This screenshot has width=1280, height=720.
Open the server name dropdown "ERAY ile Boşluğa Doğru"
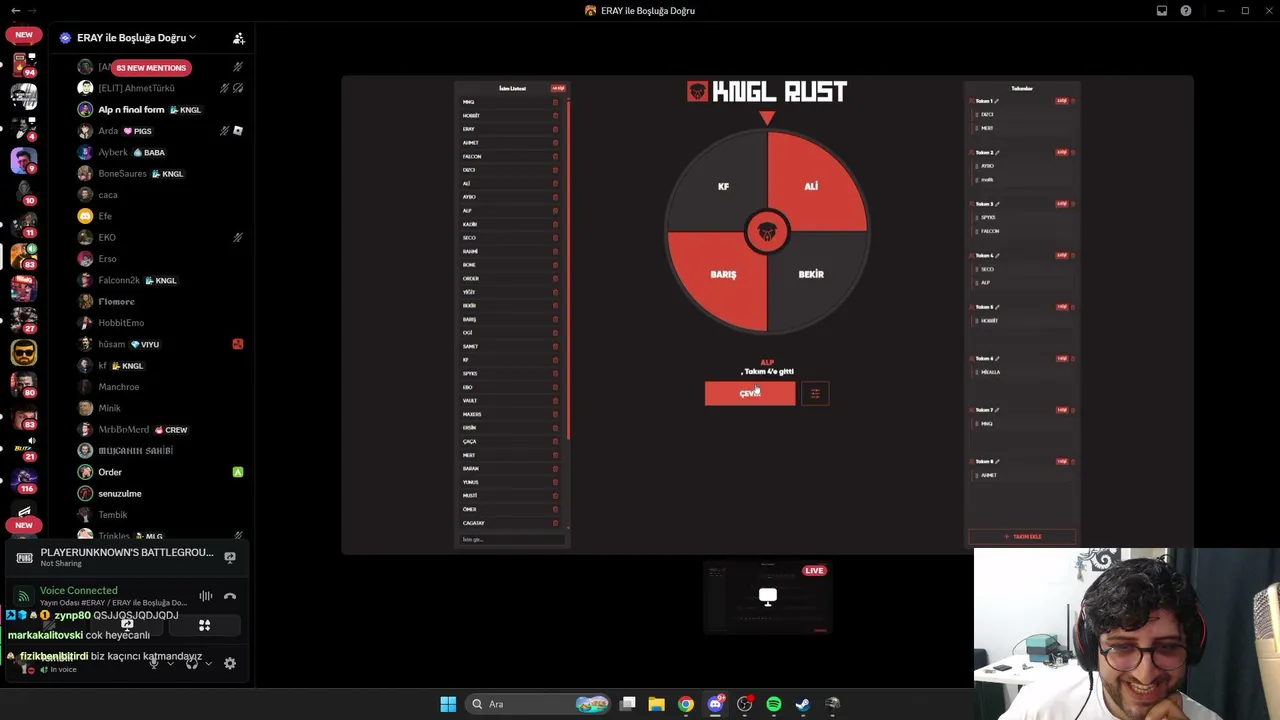(136, 38)
